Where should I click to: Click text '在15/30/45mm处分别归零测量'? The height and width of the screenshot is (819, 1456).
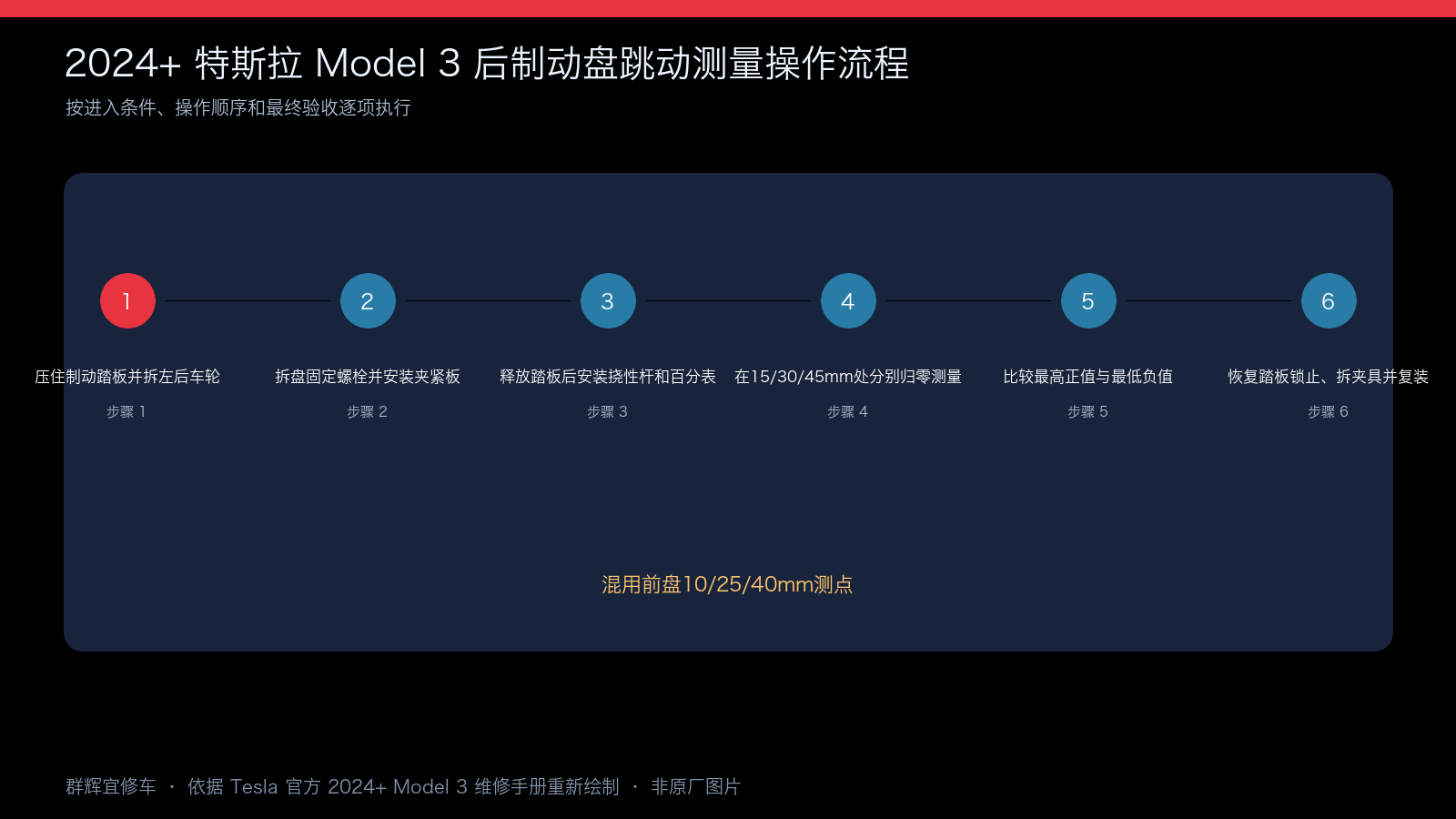pos(848,377)
